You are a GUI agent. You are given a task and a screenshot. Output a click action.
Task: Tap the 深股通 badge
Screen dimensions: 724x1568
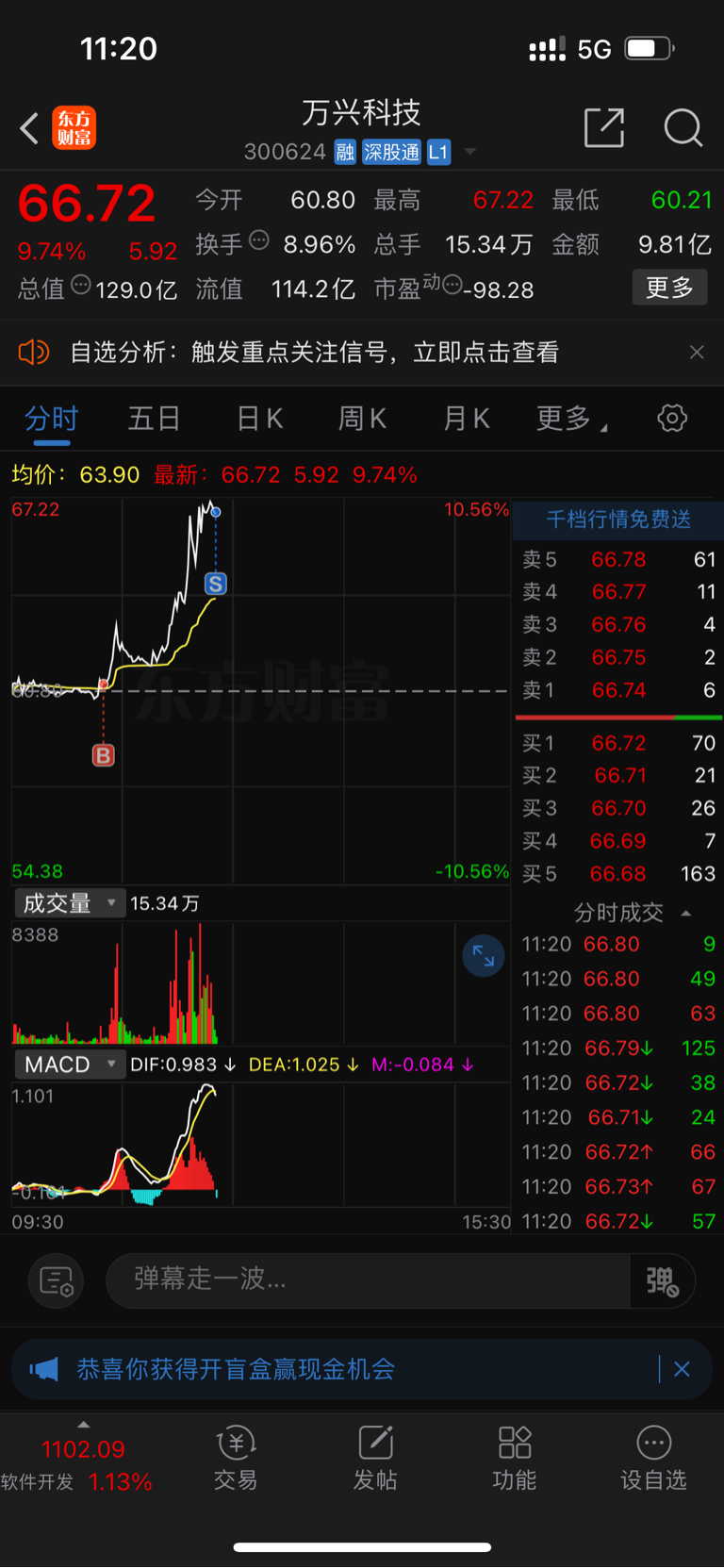[391, 152]
